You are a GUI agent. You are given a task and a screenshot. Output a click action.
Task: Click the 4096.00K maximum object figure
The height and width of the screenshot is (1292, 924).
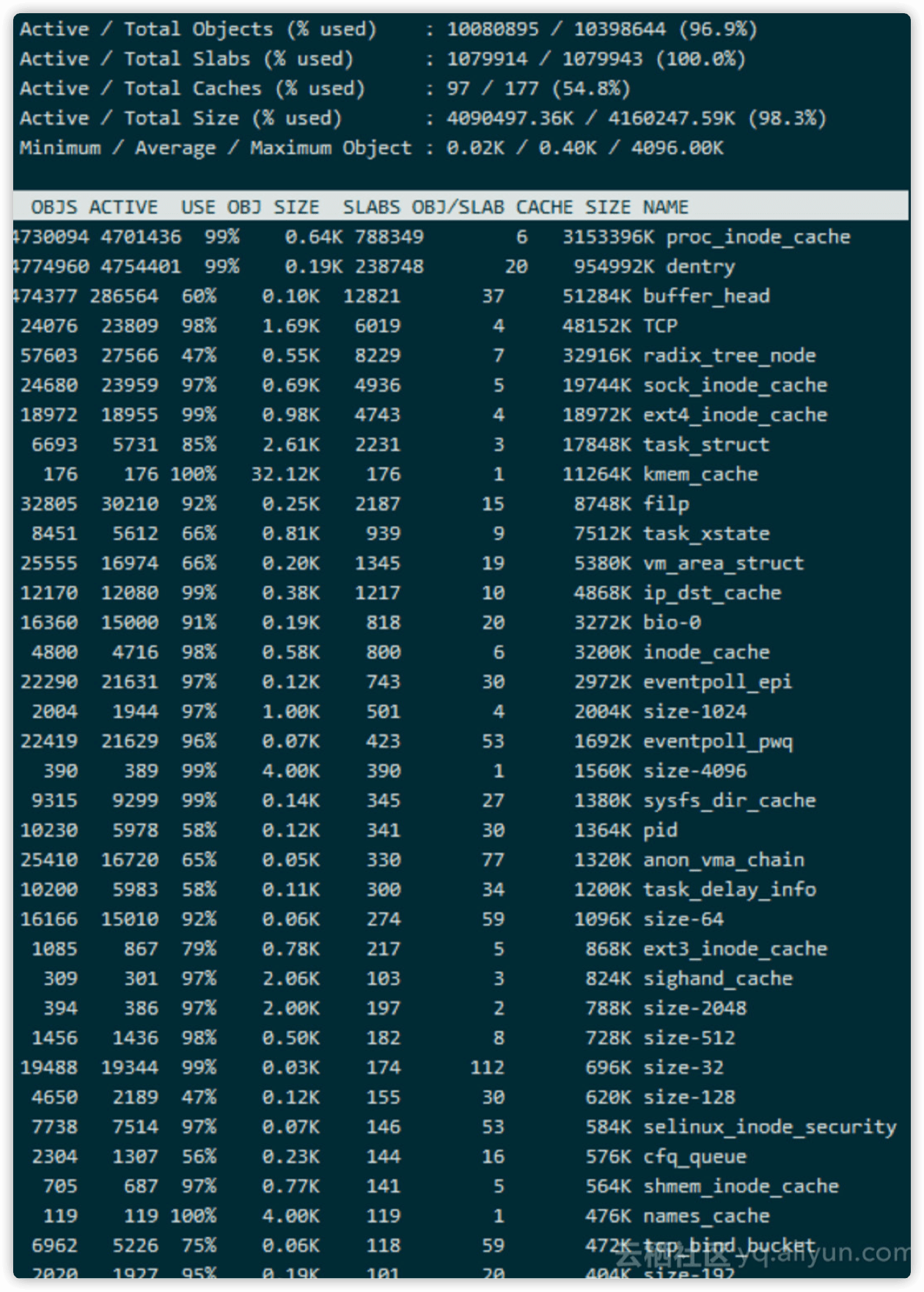[x=678, y=148]
